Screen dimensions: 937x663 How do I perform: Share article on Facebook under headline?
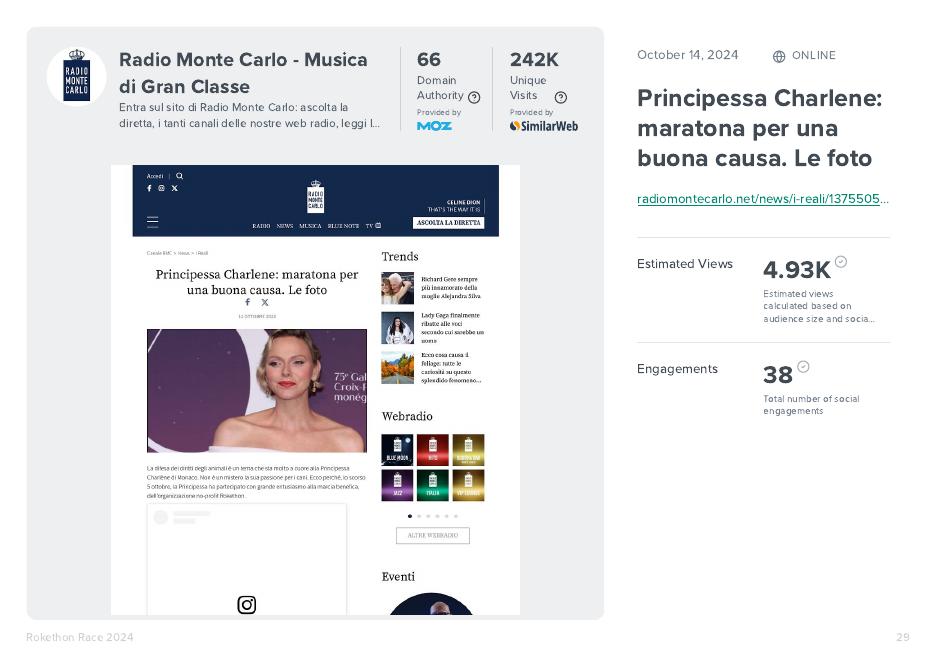[247, 303]
